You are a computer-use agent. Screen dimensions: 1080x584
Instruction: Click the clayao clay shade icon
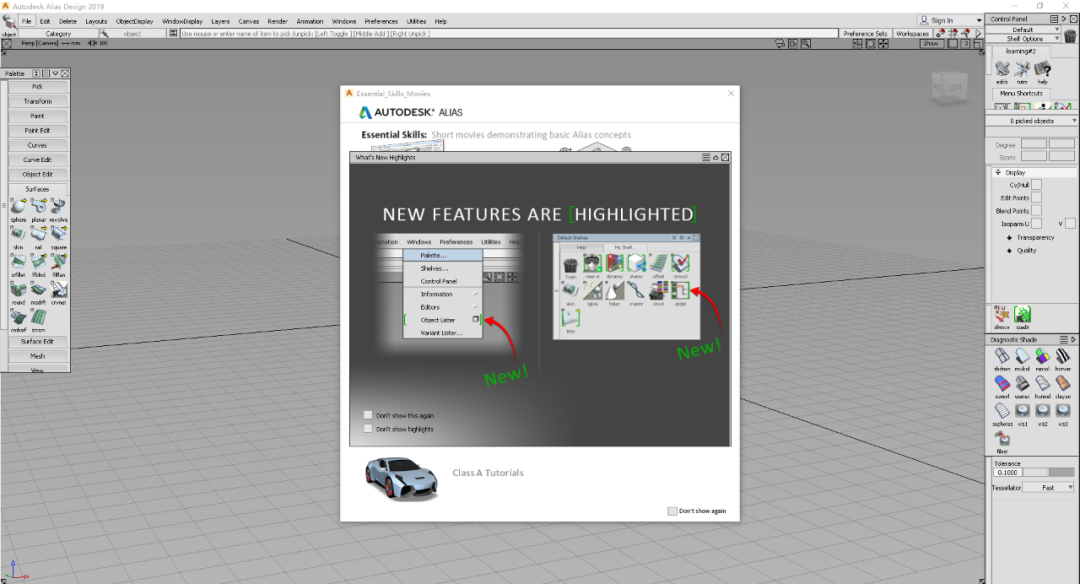pos(1063,384)
